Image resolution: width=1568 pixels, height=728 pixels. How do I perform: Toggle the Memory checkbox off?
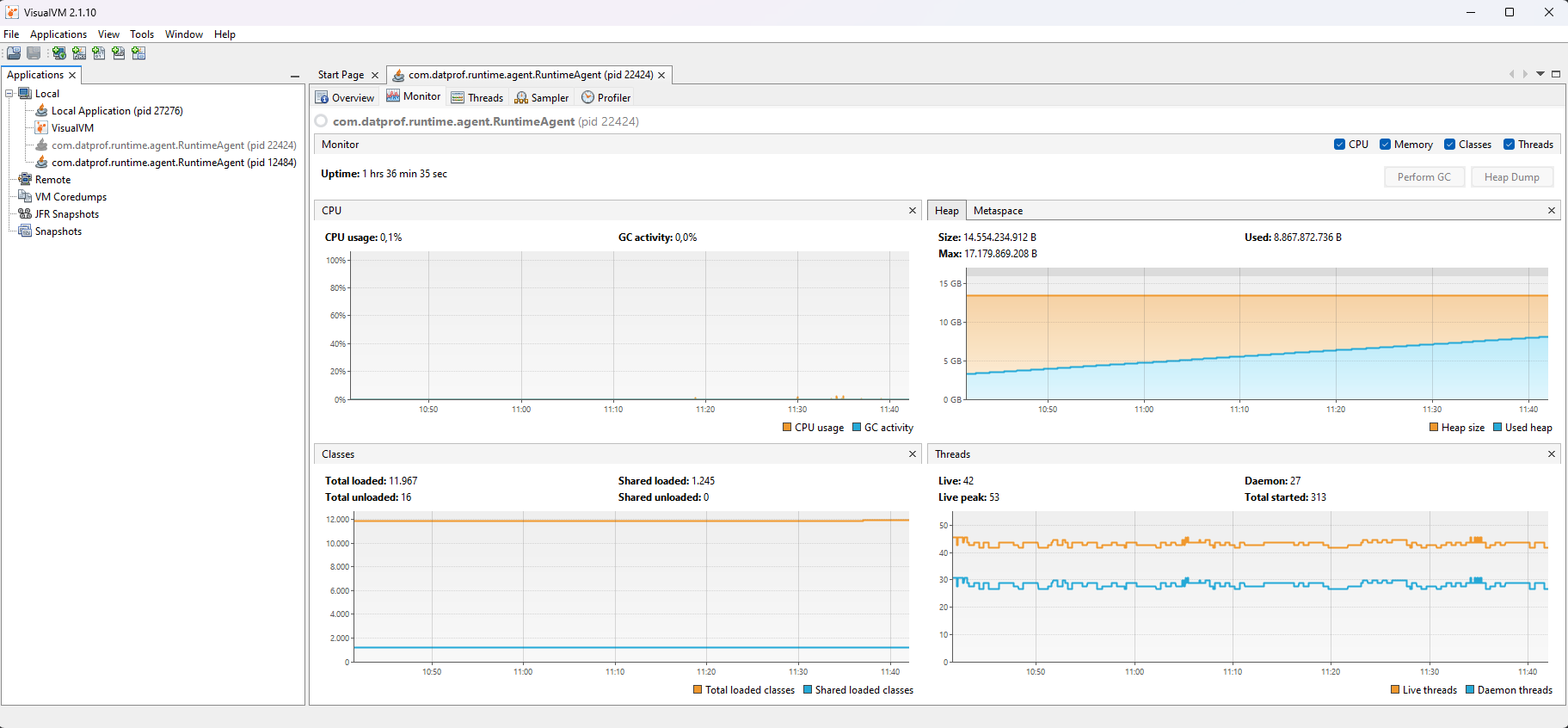pyautogui.click(x=1385, y=145)
